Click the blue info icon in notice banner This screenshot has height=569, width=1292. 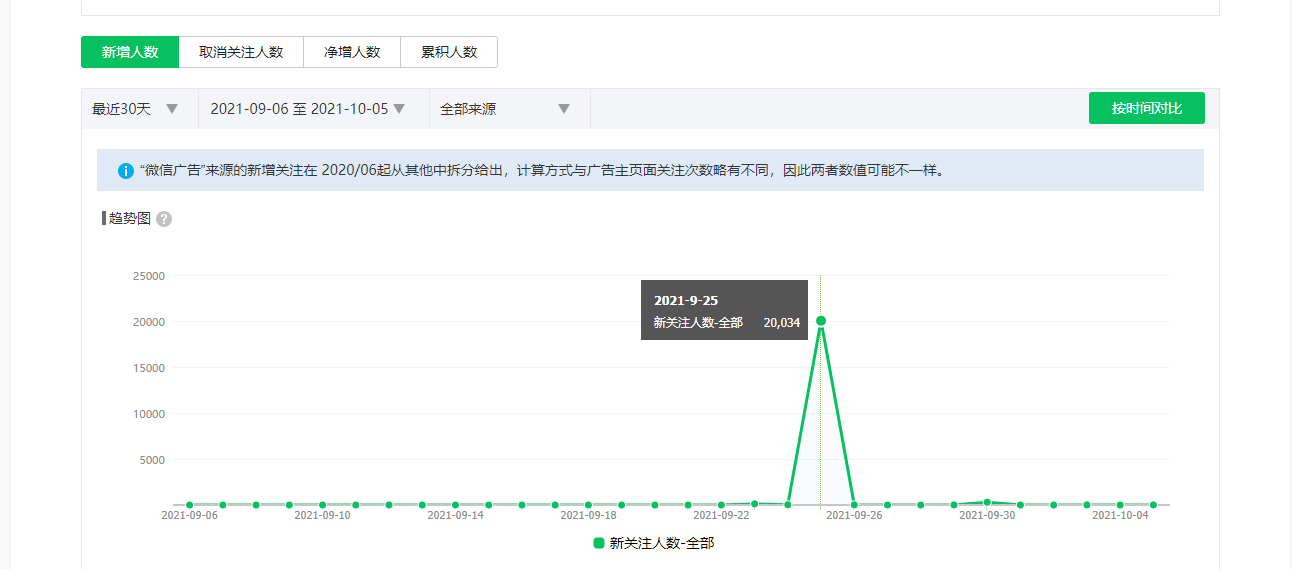tap(125, 171)
